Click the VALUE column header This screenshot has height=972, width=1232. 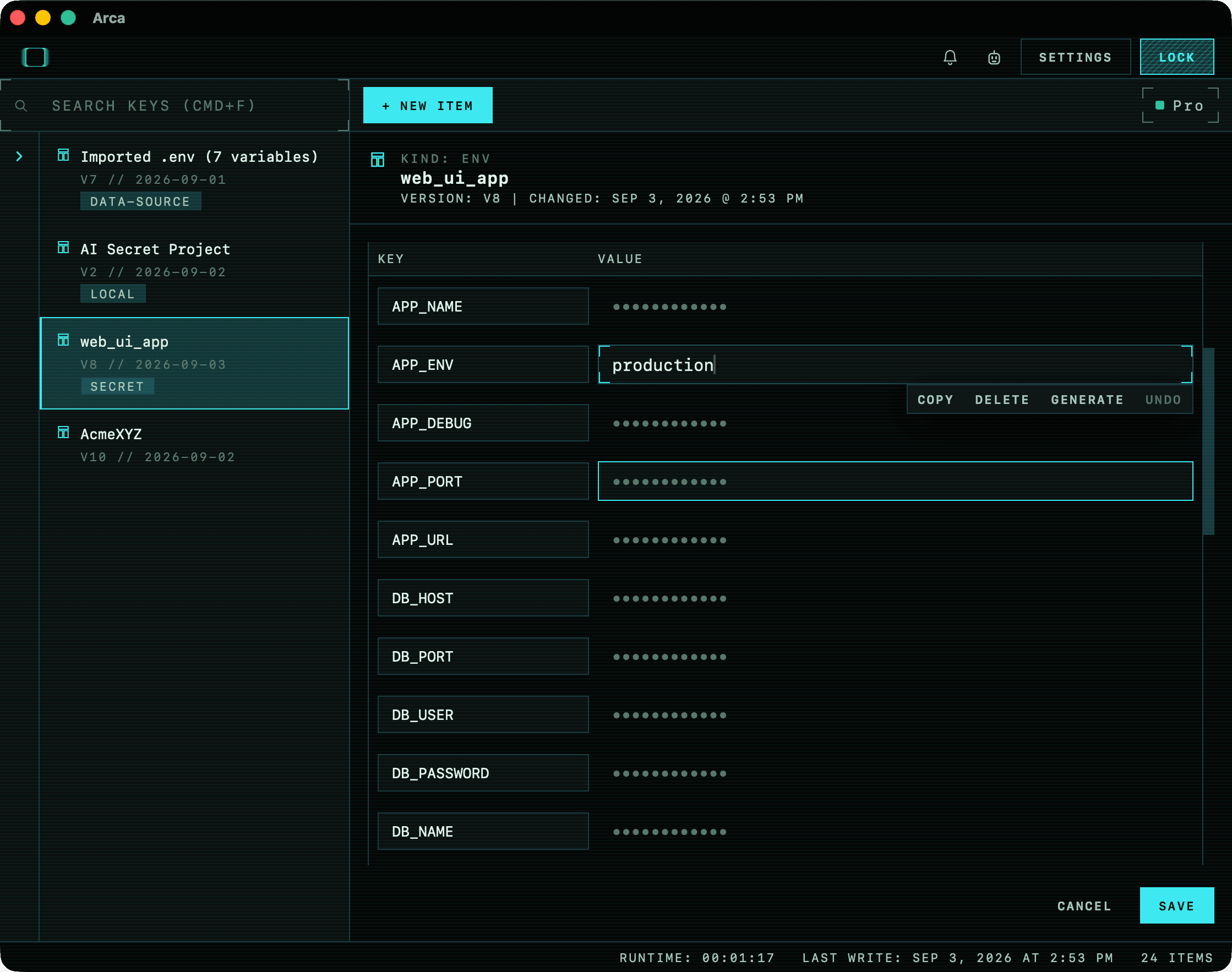[620, 259]
